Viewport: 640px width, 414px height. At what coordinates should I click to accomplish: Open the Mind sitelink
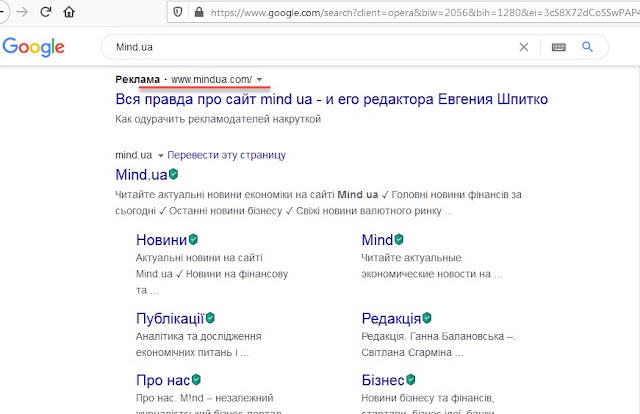click(x=377, y=240)
